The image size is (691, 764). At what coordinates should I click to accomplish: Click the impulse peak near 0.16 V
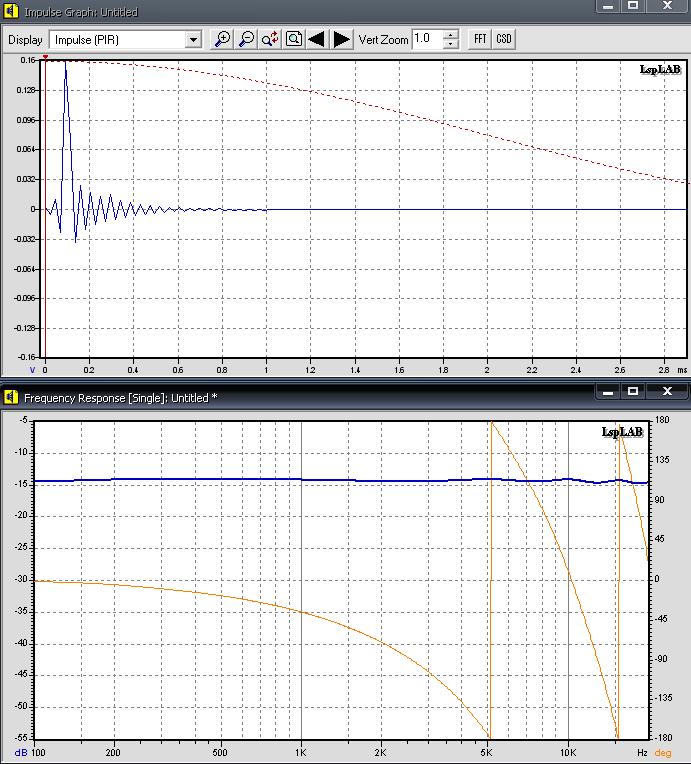pyautogui.click(x=65, y=62)
